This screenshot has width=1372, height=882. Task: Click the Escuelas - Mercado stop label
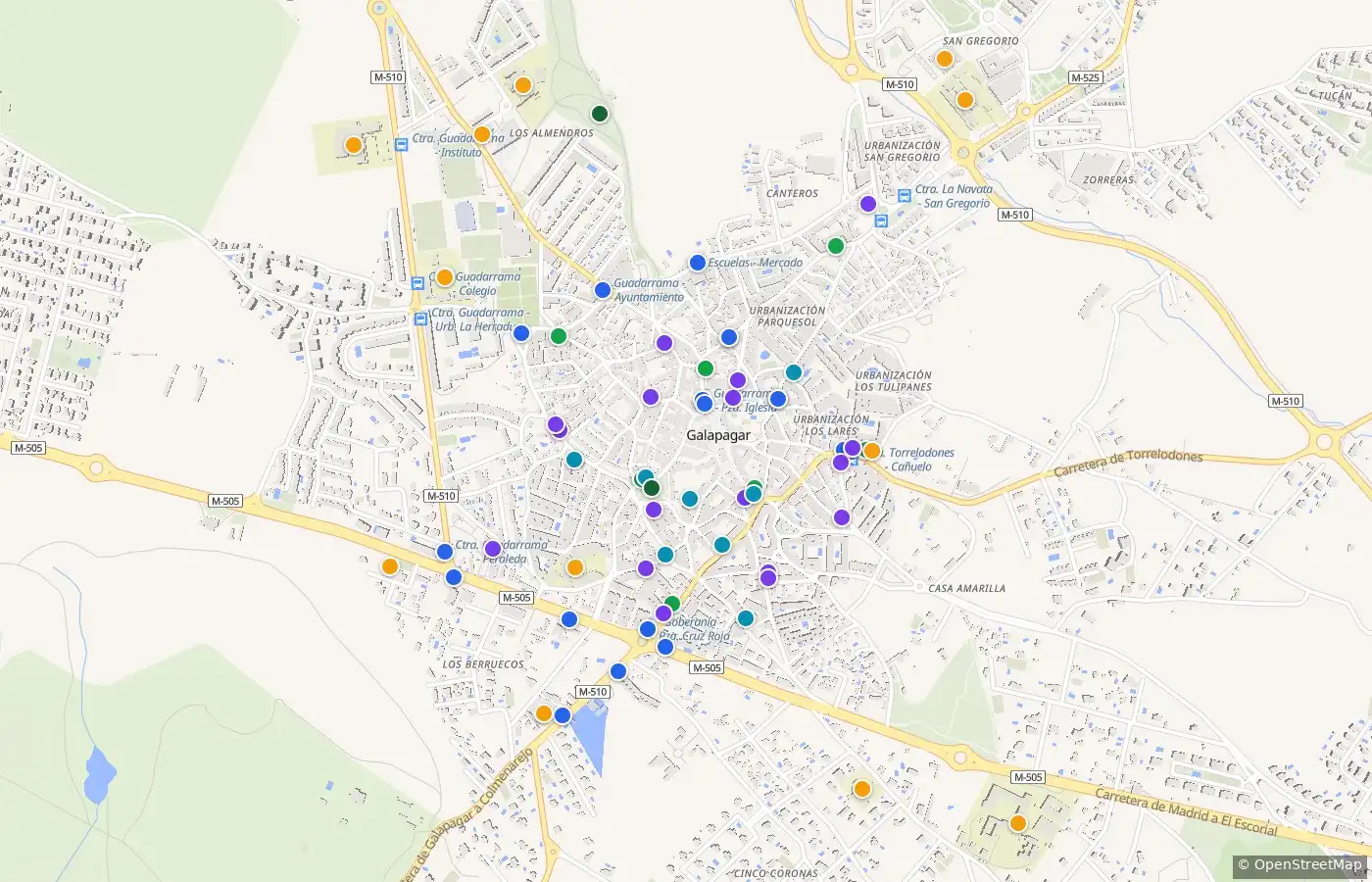756,263
